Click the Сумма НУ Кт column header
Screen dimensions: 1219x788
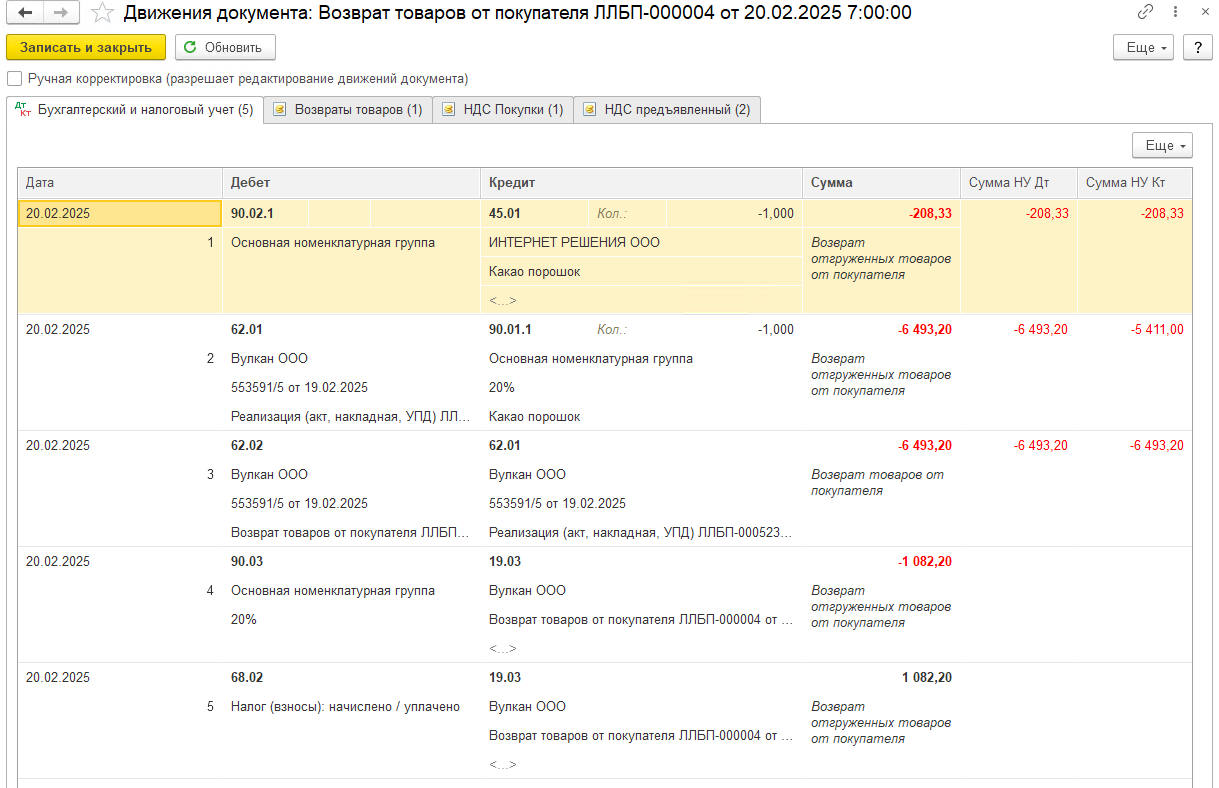click(x=1135, y=183)
